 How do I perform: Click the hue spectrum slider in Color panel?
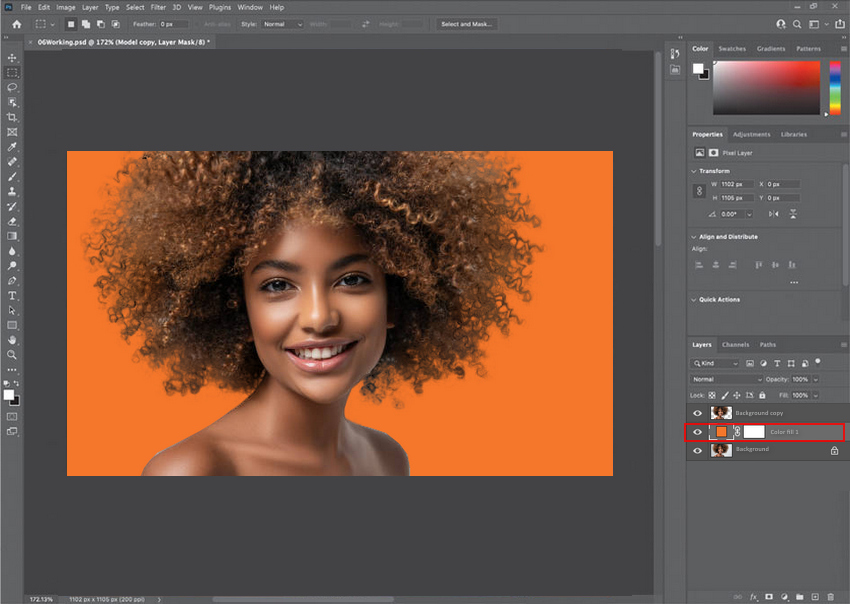[835, 88]
